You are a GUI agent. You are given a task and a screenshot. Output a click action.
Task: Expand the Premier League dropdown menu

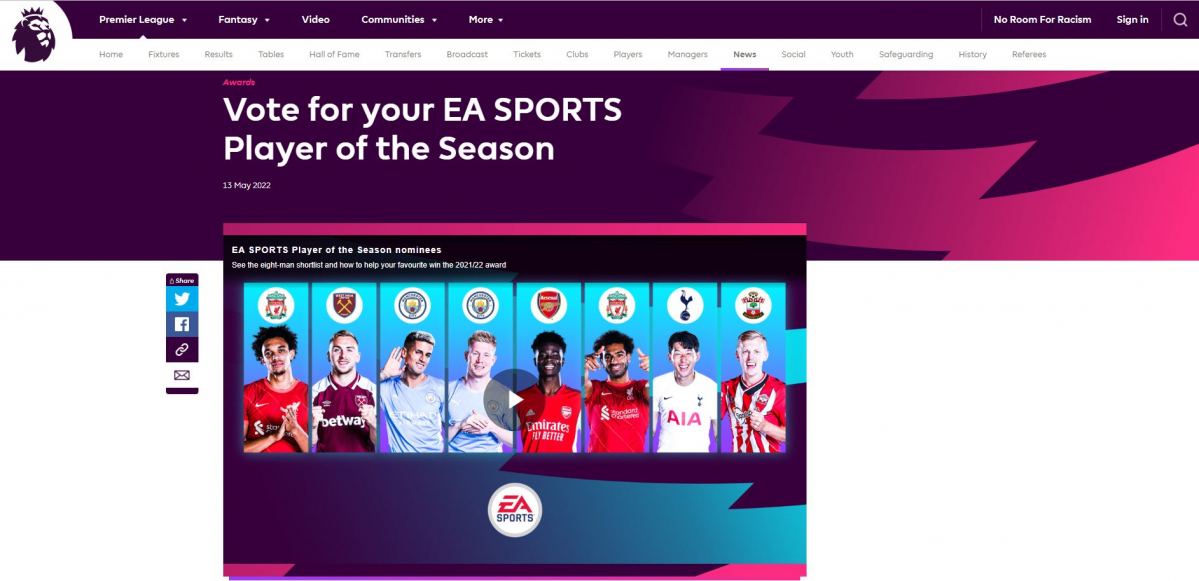tap(143, 20)
